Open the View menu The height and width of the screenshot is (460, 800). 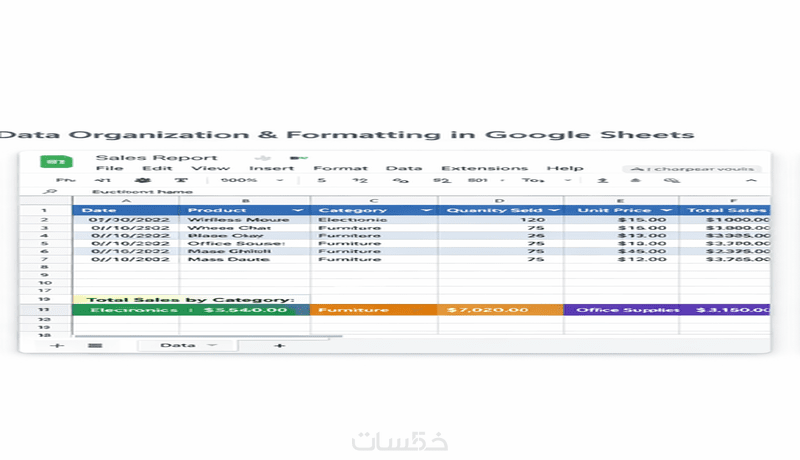pos(210,168)
